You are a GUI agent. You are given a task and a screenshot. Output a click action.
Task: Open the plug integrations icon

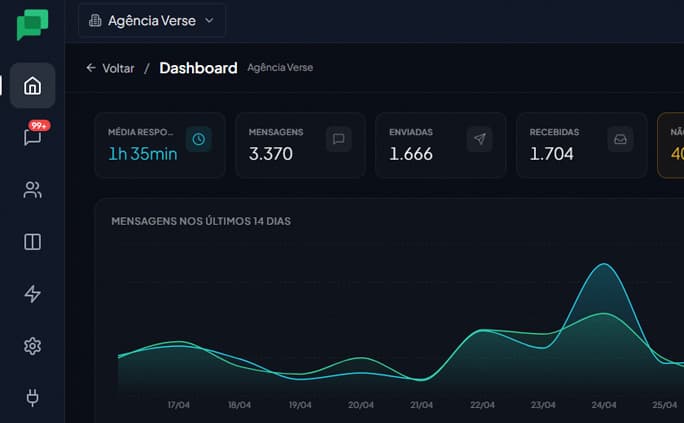tap(32, 398)
